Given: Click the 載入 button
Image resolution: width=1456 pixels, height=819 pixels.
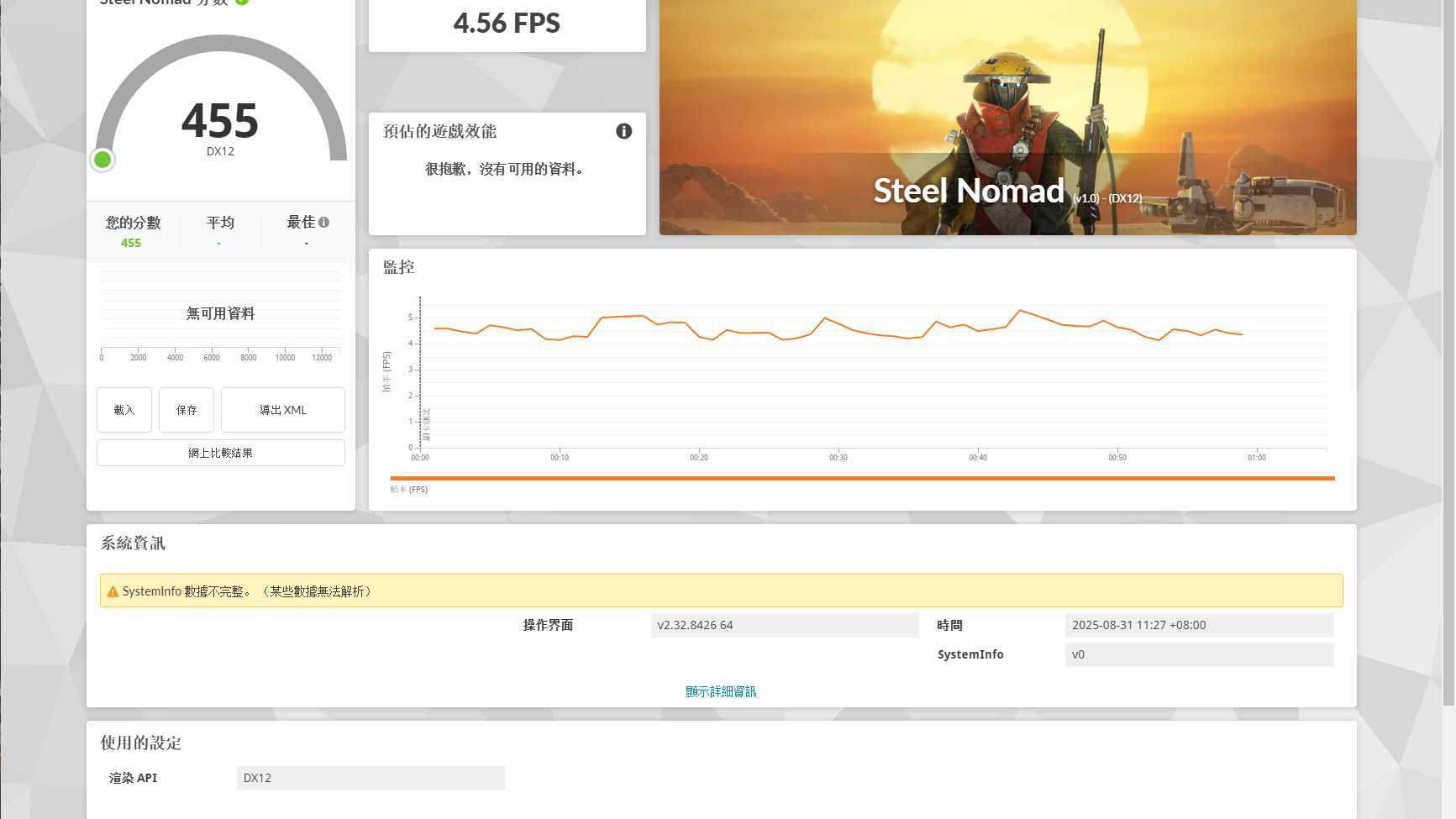Looking at the screenshot, I should (124, 410).
